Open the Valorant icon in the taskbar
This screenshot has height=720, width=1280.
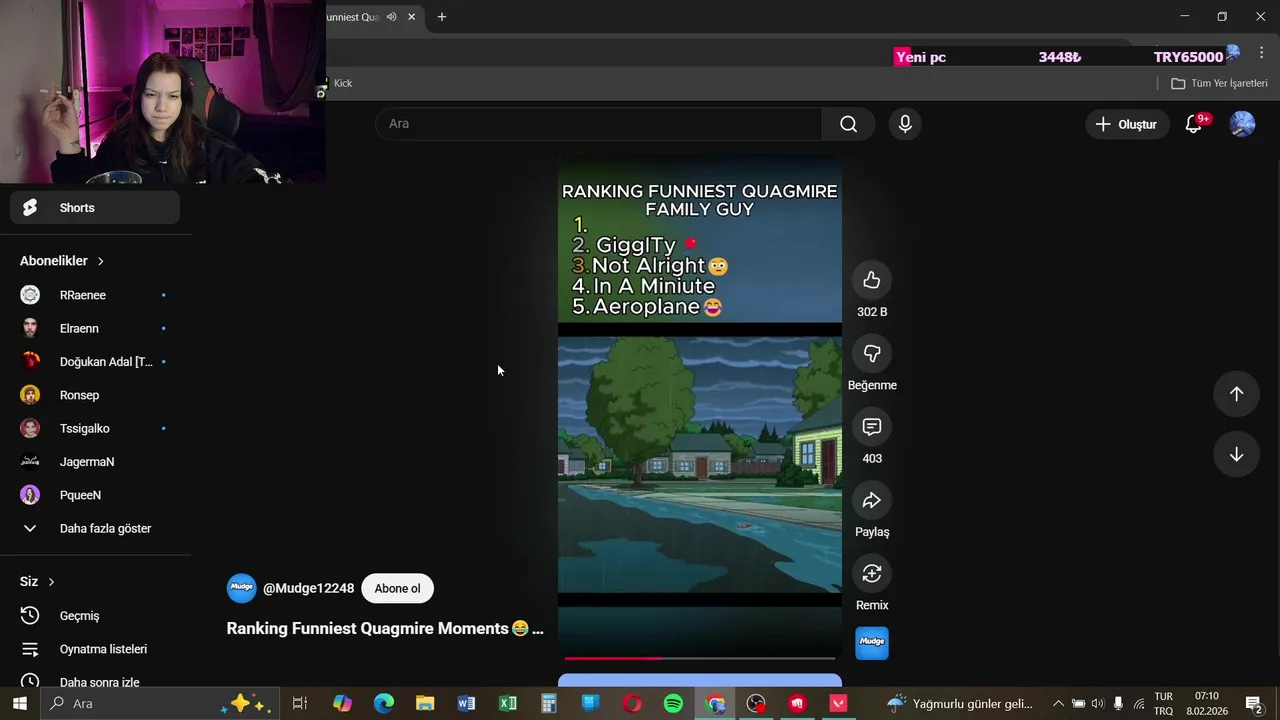838,703
